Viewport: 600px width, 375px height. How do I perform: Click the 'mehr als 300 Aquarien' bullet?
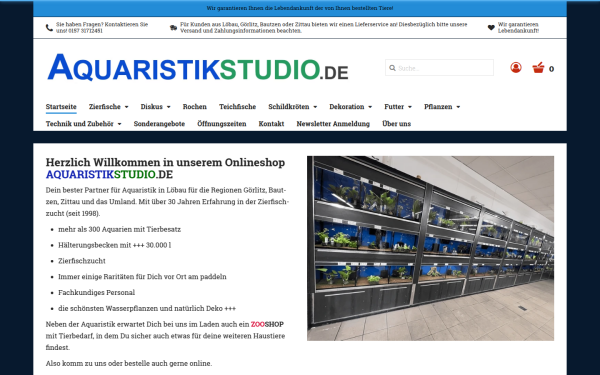click(119, 229)
